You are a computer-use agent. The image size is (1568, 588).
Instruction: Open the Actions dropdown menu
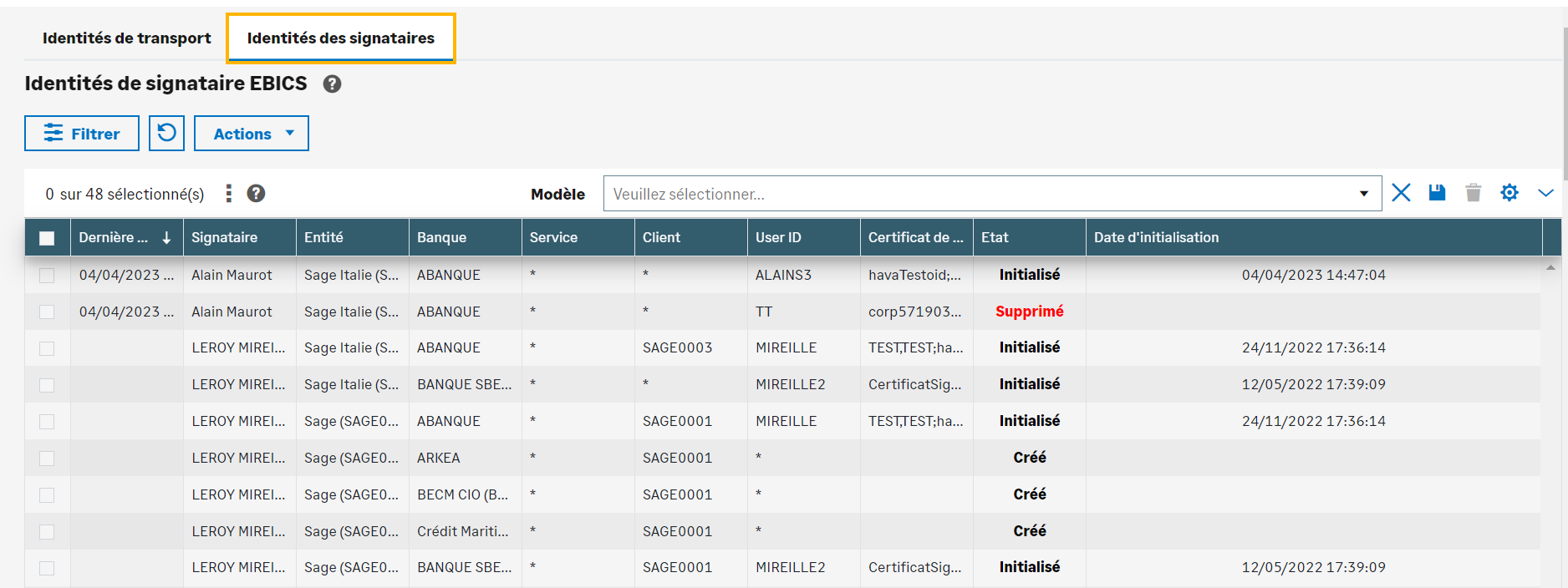click(252, 134)
